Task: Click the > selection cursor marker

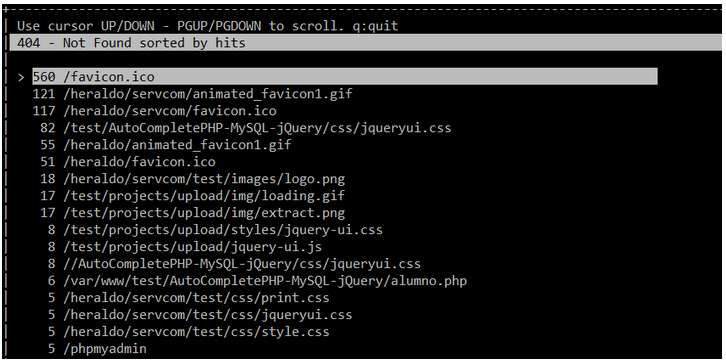Action: click(x=21, y=77)
